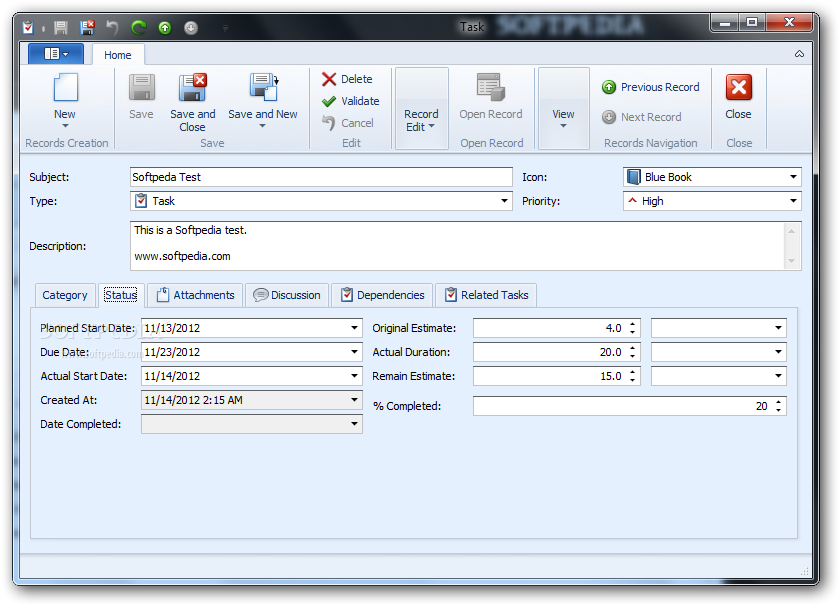The image size is (840, 606).
Task: Click inside the Description text area
Action: pos(458,245)
